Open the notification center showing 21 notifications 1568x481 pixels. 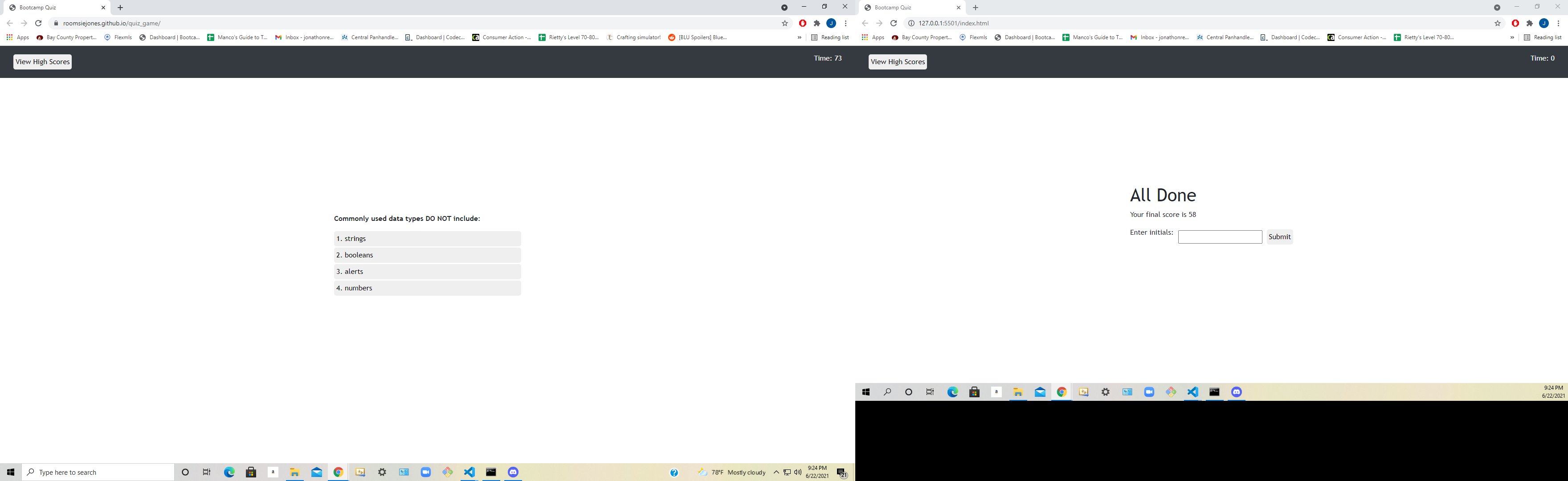click(842, 473)
